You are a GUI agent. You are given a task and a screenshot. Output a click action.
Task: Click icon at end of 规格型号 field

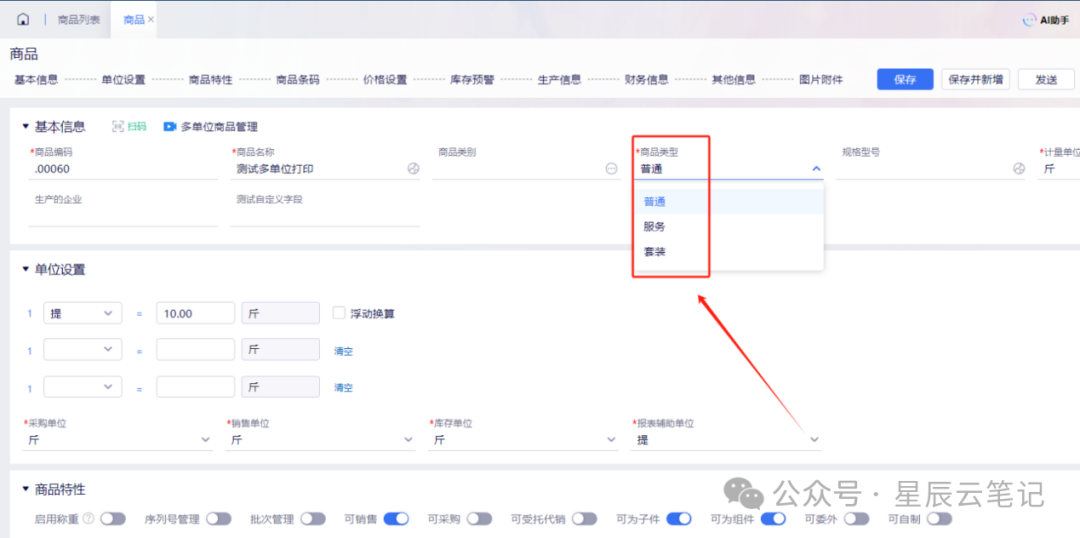1019,169
